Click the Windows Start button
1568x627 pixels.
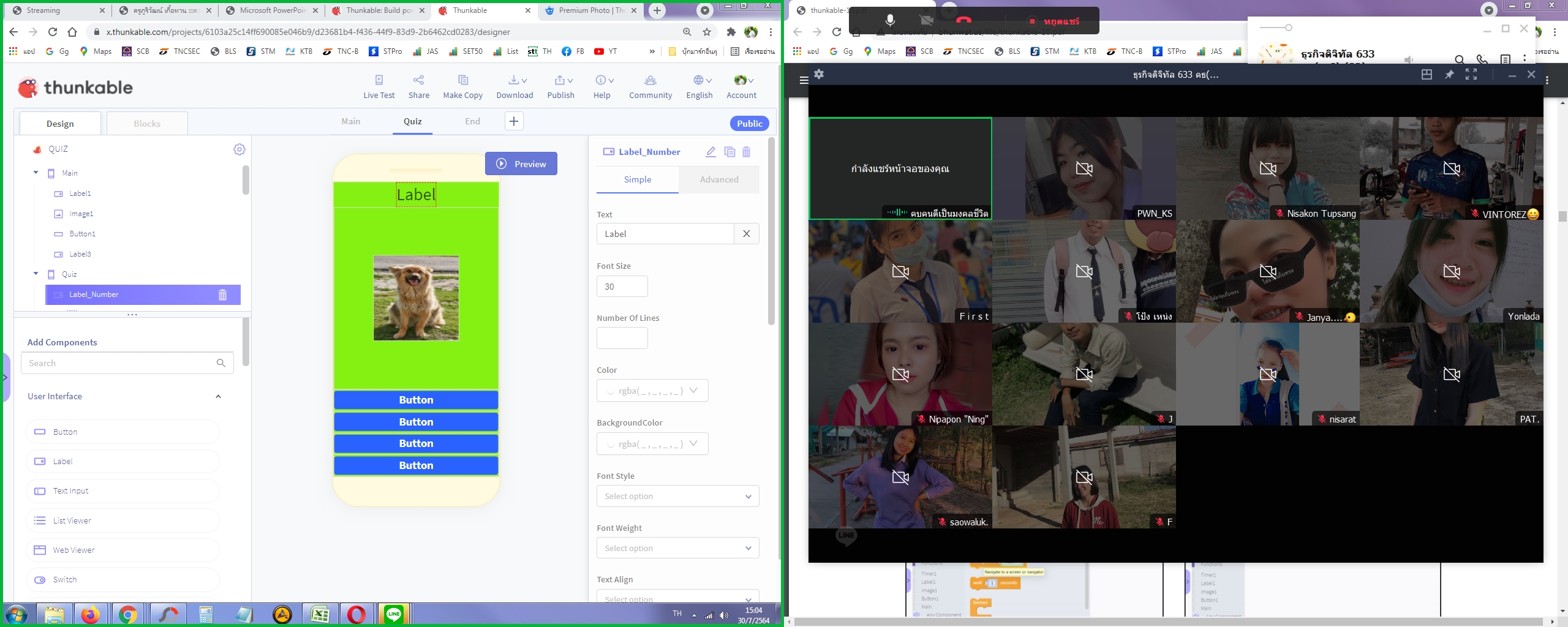click(17, 614)
